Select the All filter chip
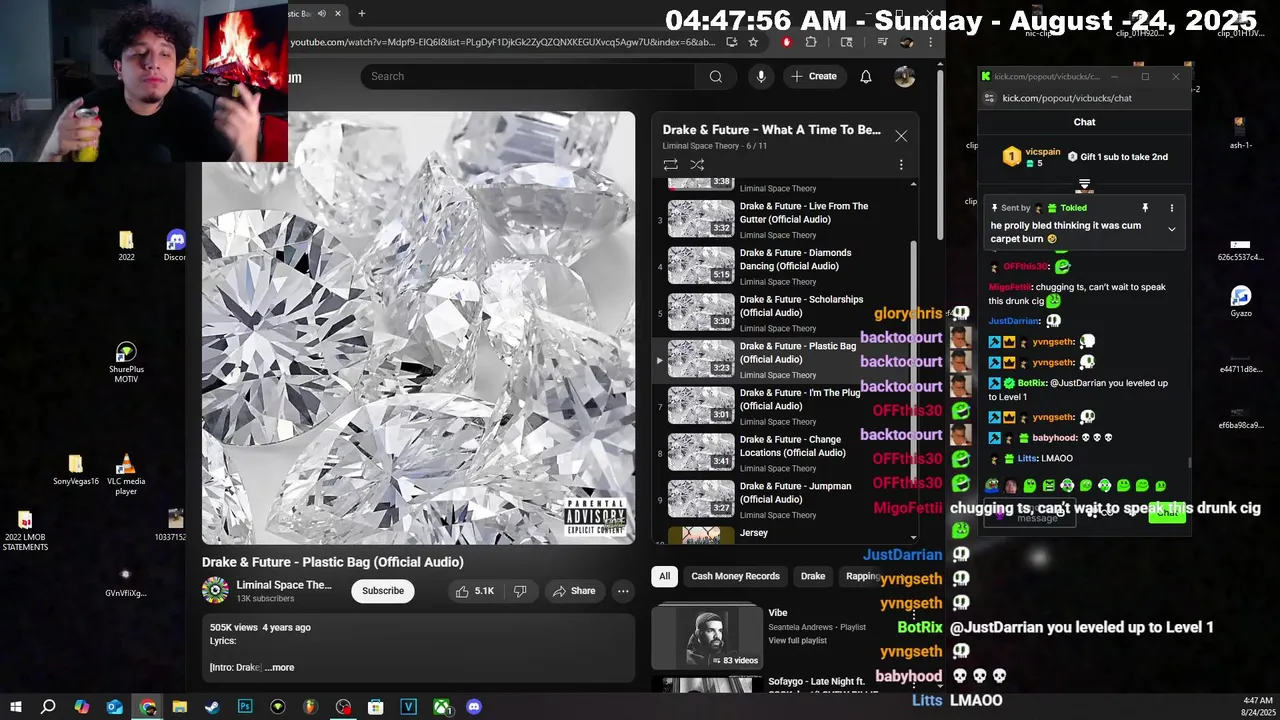 pos(664,576)
